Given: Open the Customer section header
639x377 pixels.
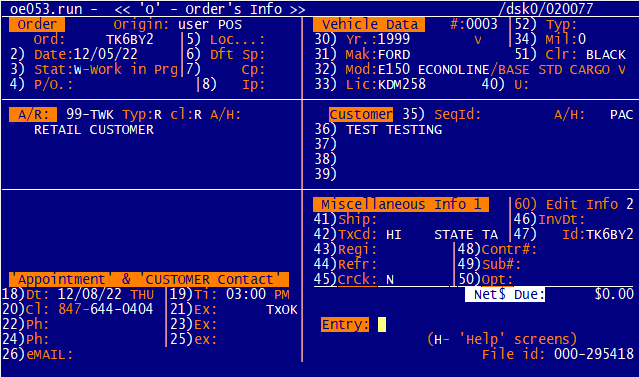Looking at the screenshot, I should tap(361, 115).
